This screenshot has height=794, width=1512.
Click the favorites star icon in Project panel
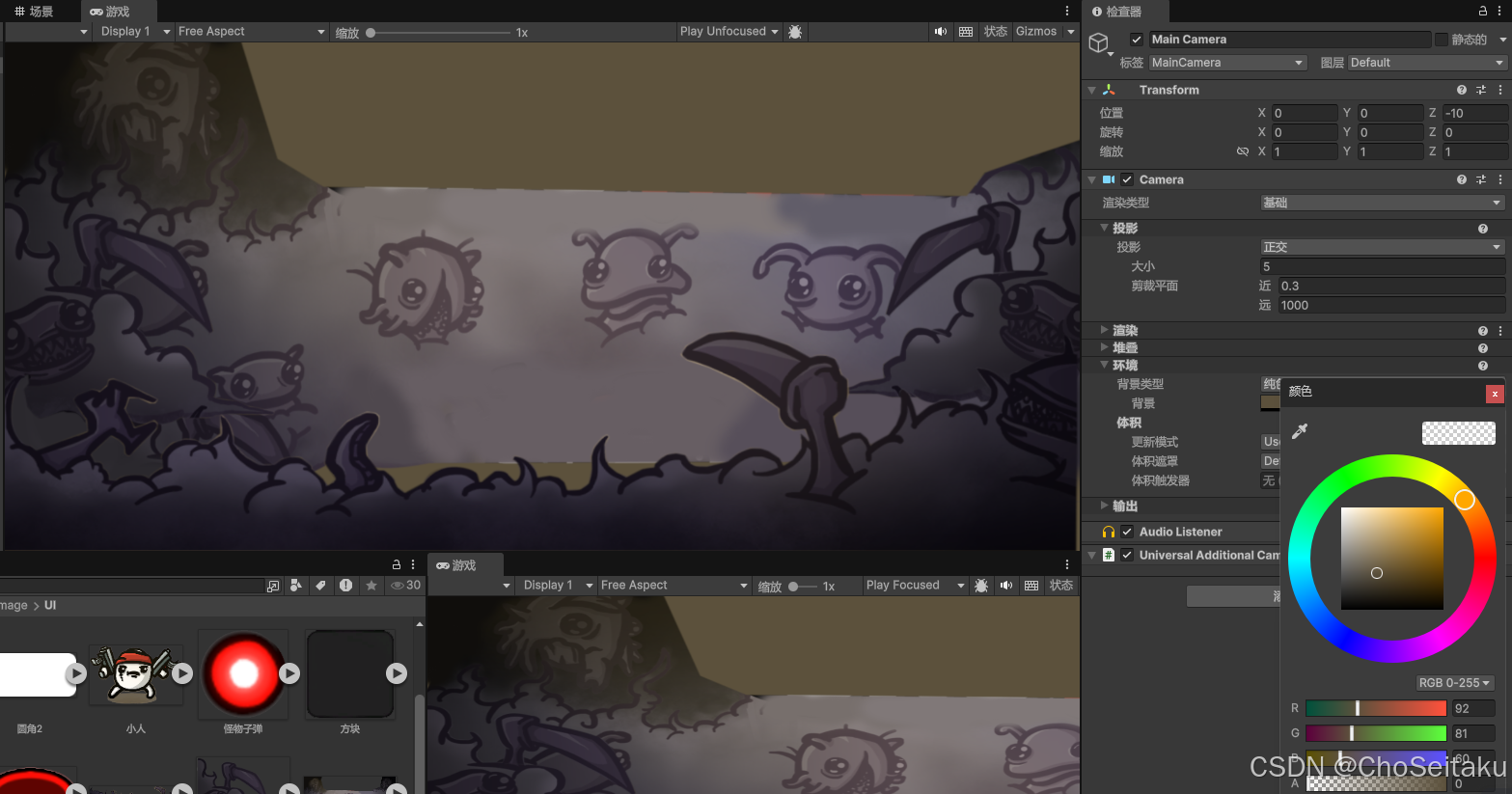coord(371,586)
